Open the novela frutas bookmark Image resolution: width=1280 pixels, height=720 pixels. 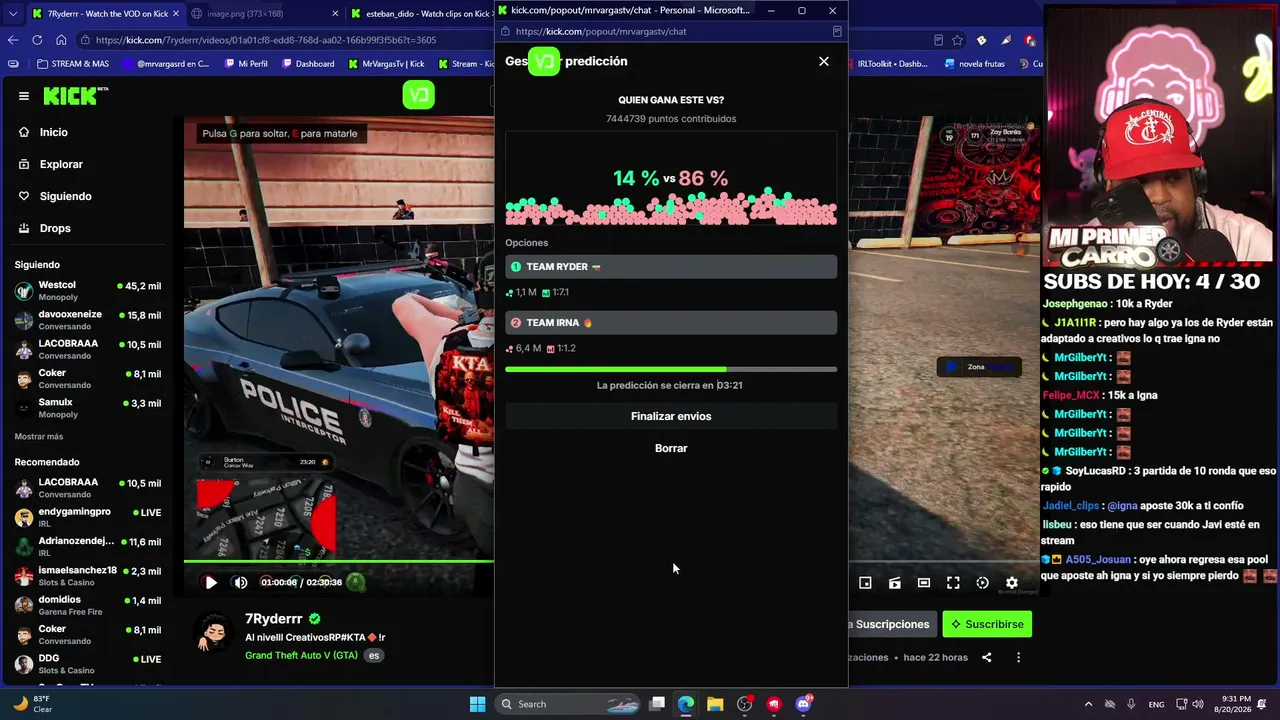click(x=974, y=64)
